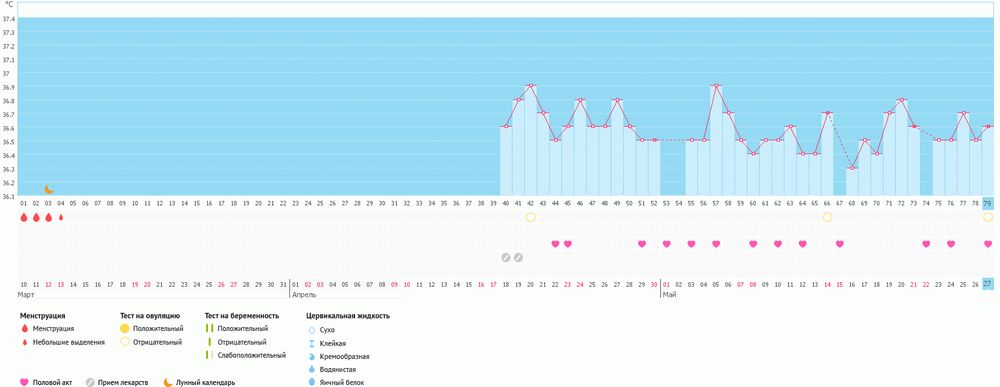Click the menstruation drop on cycle day 02

point(36,217)
